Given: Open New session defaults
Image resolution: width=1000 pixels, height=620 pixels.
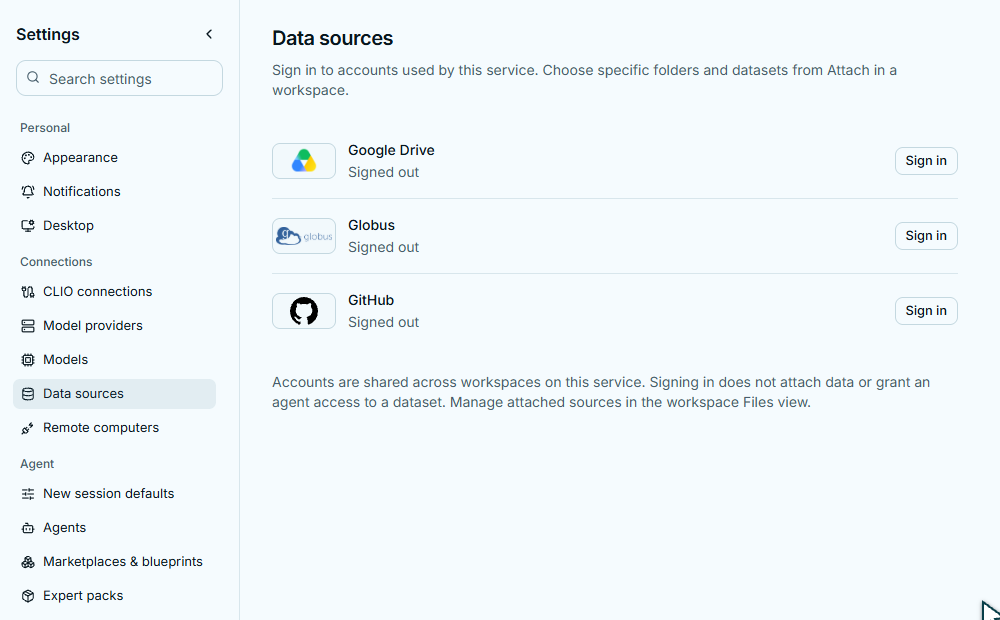Looking at the screenshot, I should click(x=115, y=494).
